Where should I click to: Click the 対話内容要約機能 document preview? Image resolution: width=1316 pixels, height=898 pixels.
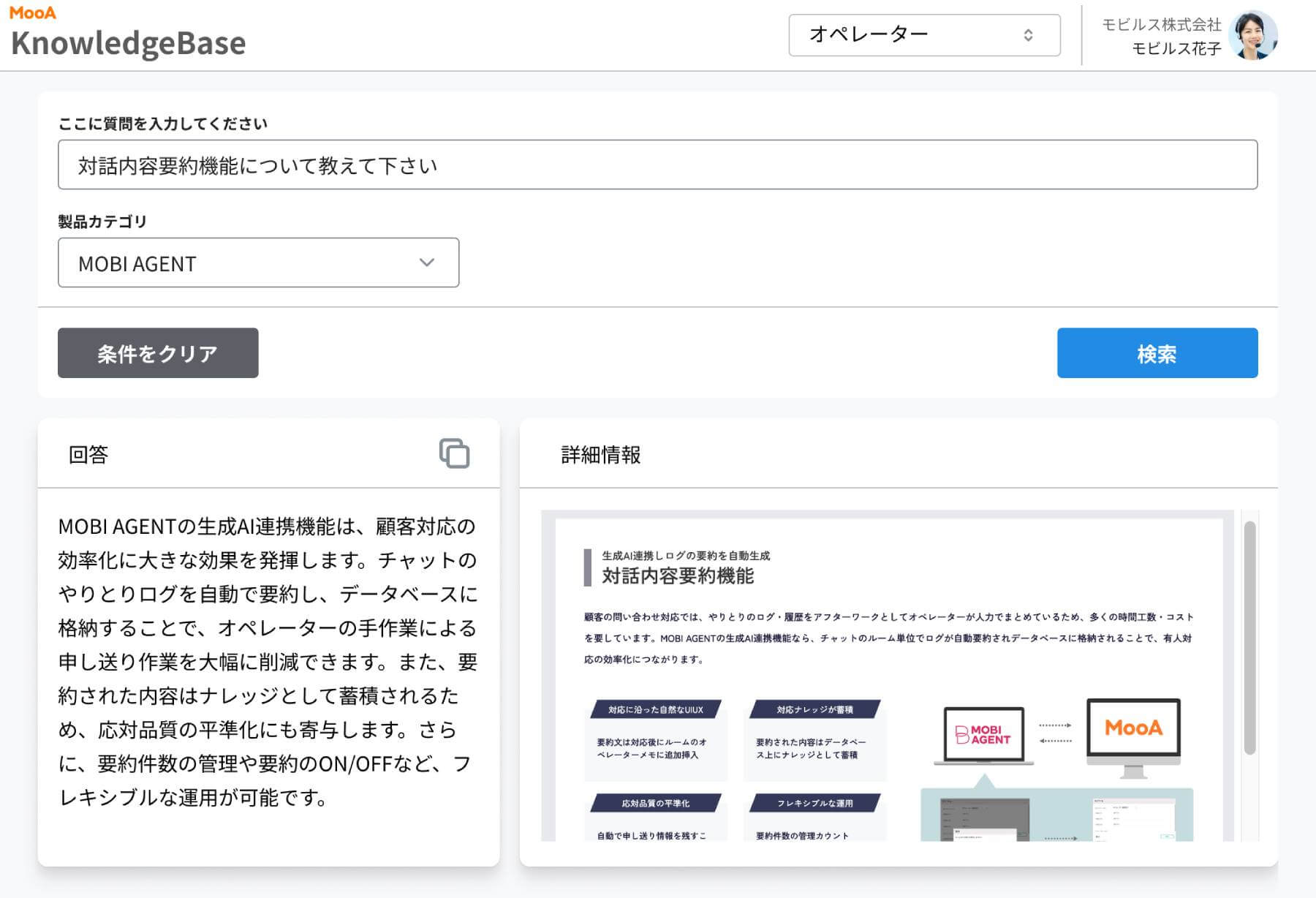[888, 676]
